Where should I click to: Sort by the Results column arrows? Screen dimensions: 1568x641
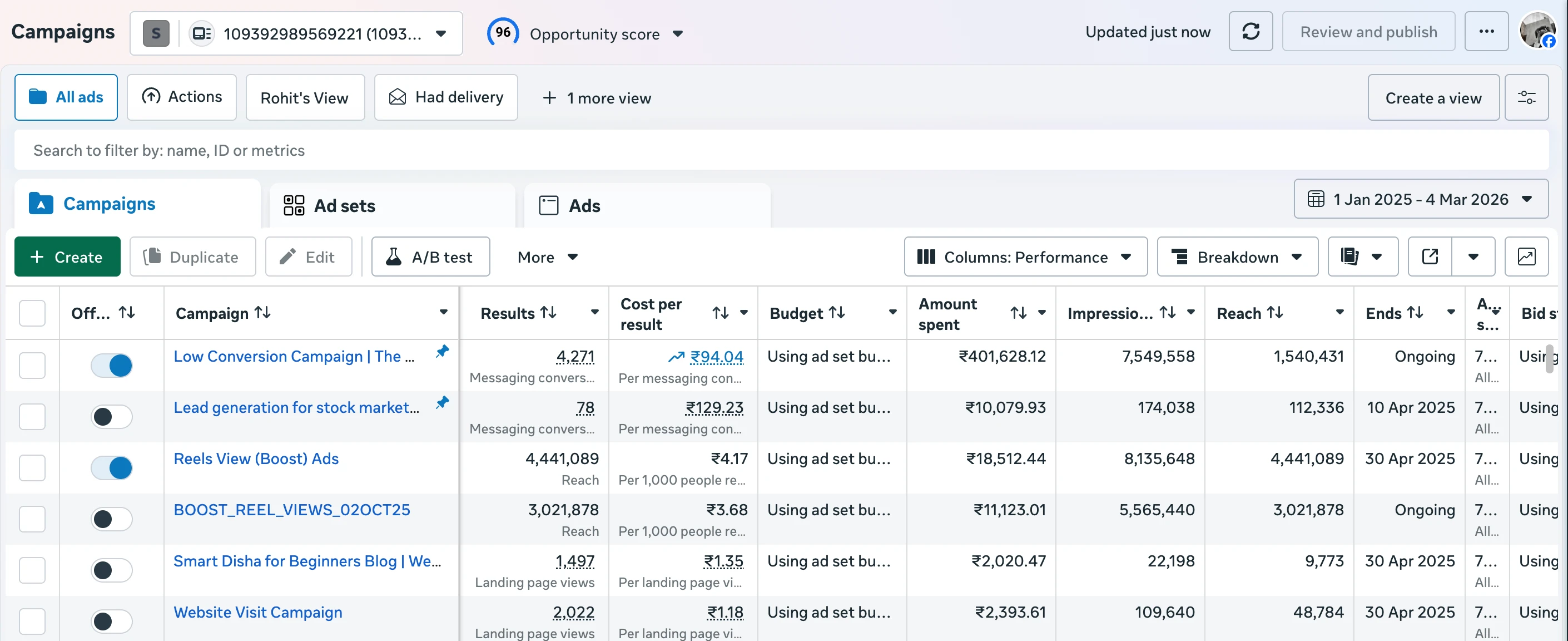tap(548, 313)
